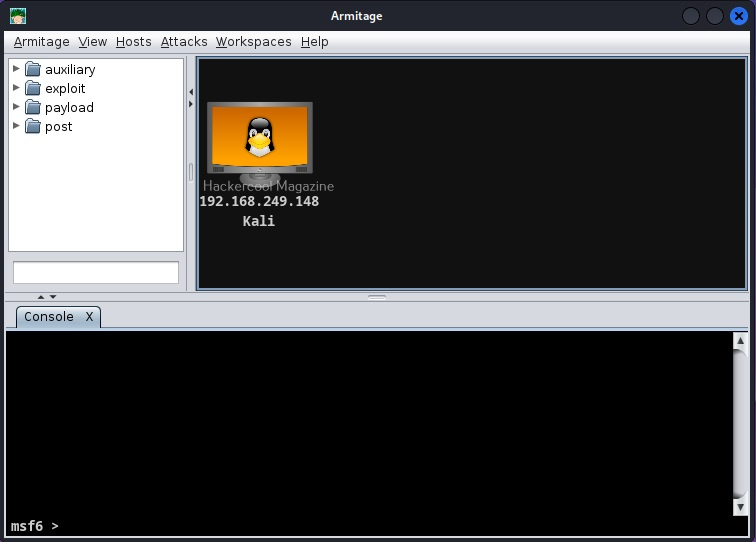Expand module panel using right arrow

(x=191, y=104)
